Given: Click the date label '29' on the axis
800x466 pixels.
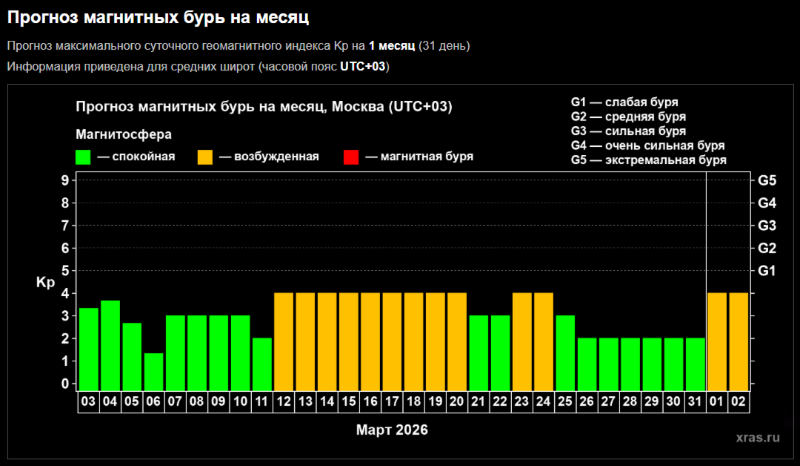Looking at the screenshot, I should click(x=652, y=402).
